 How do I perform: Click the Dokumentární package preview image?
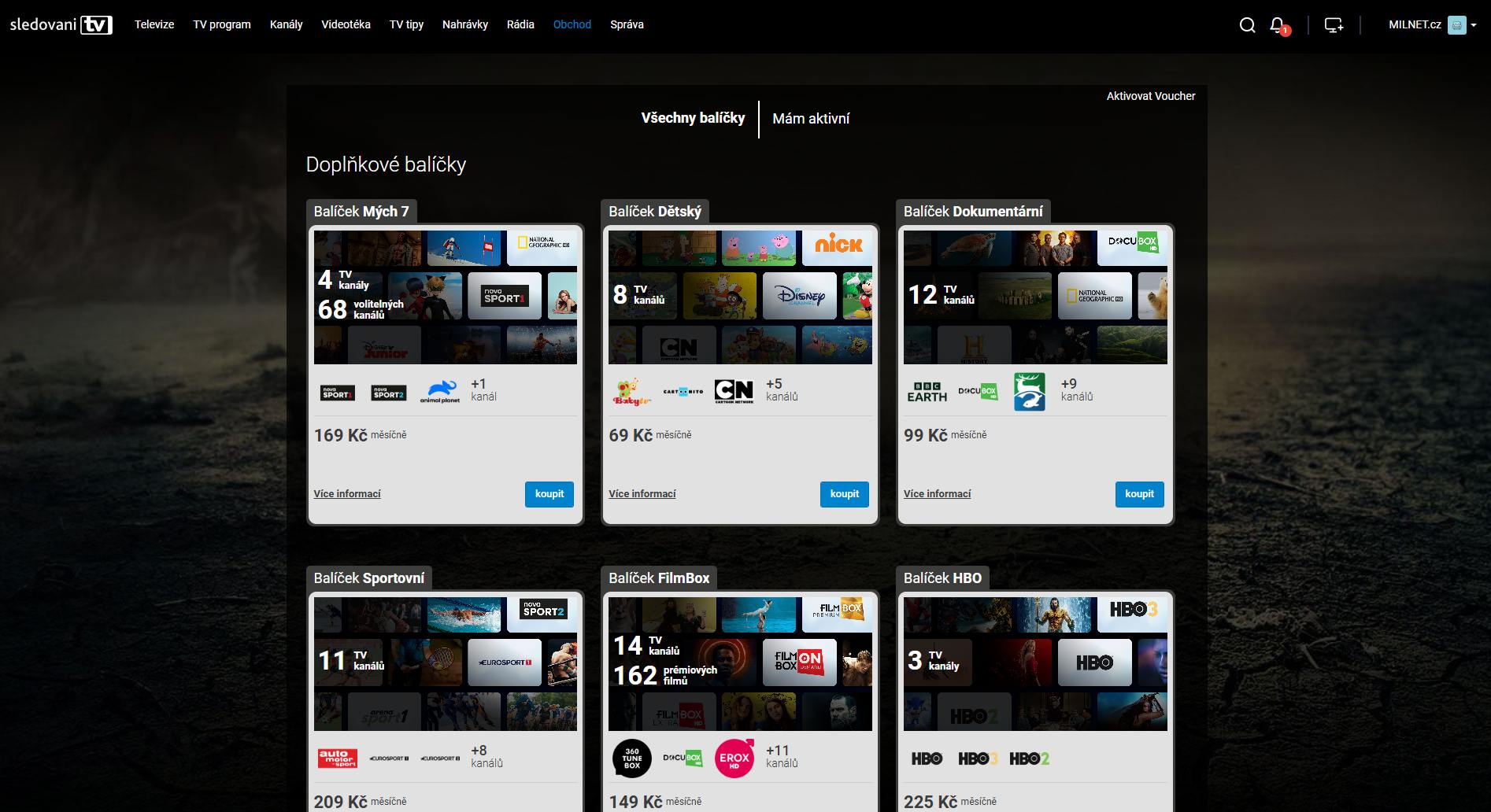1035,297
